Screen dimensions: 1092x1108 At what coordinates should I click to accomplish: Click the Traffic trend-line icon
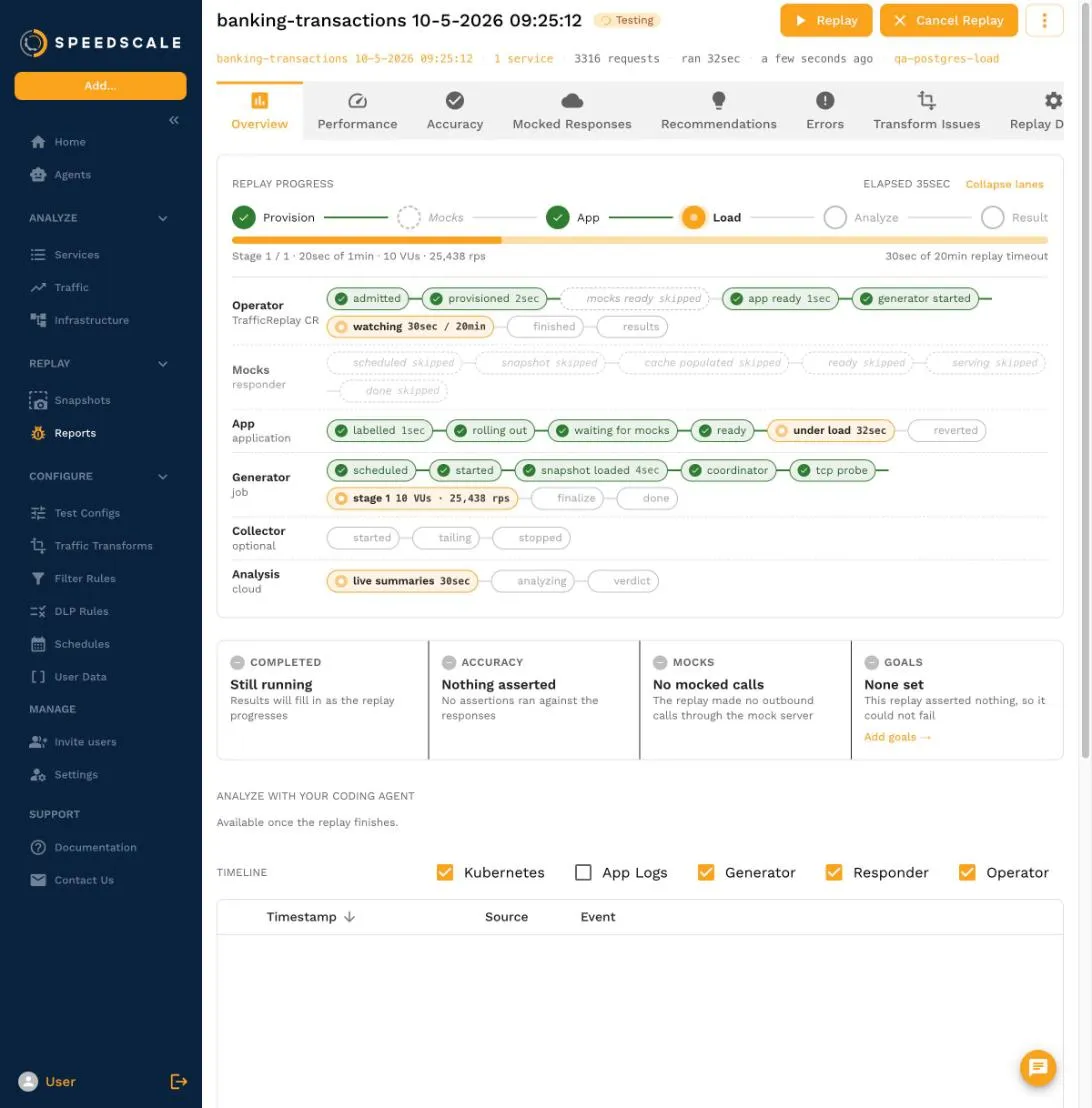point(38,287)
